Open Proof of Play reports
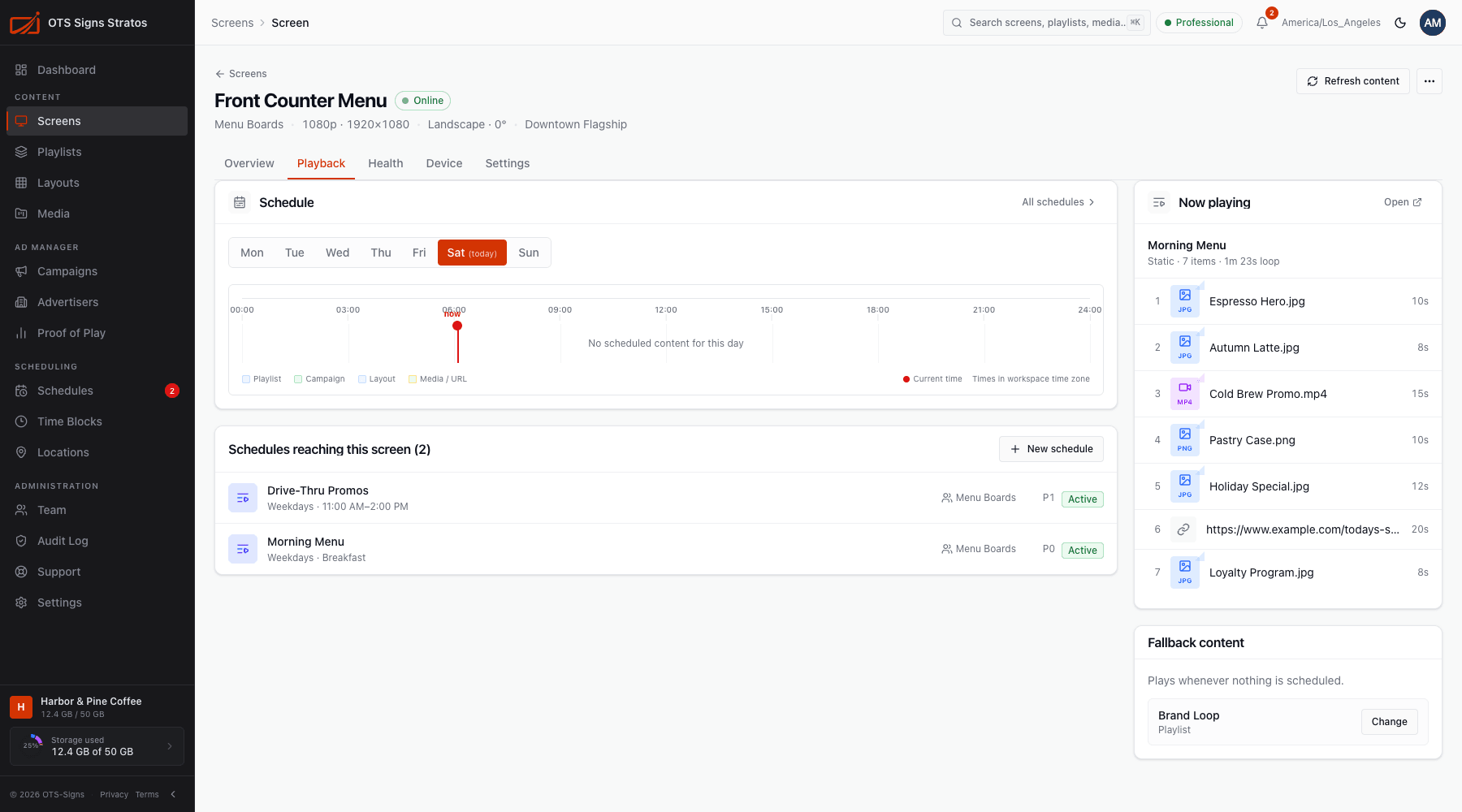Image resolution: width=1462 pixels, height=812 pixels. click(x=97, y=333)
